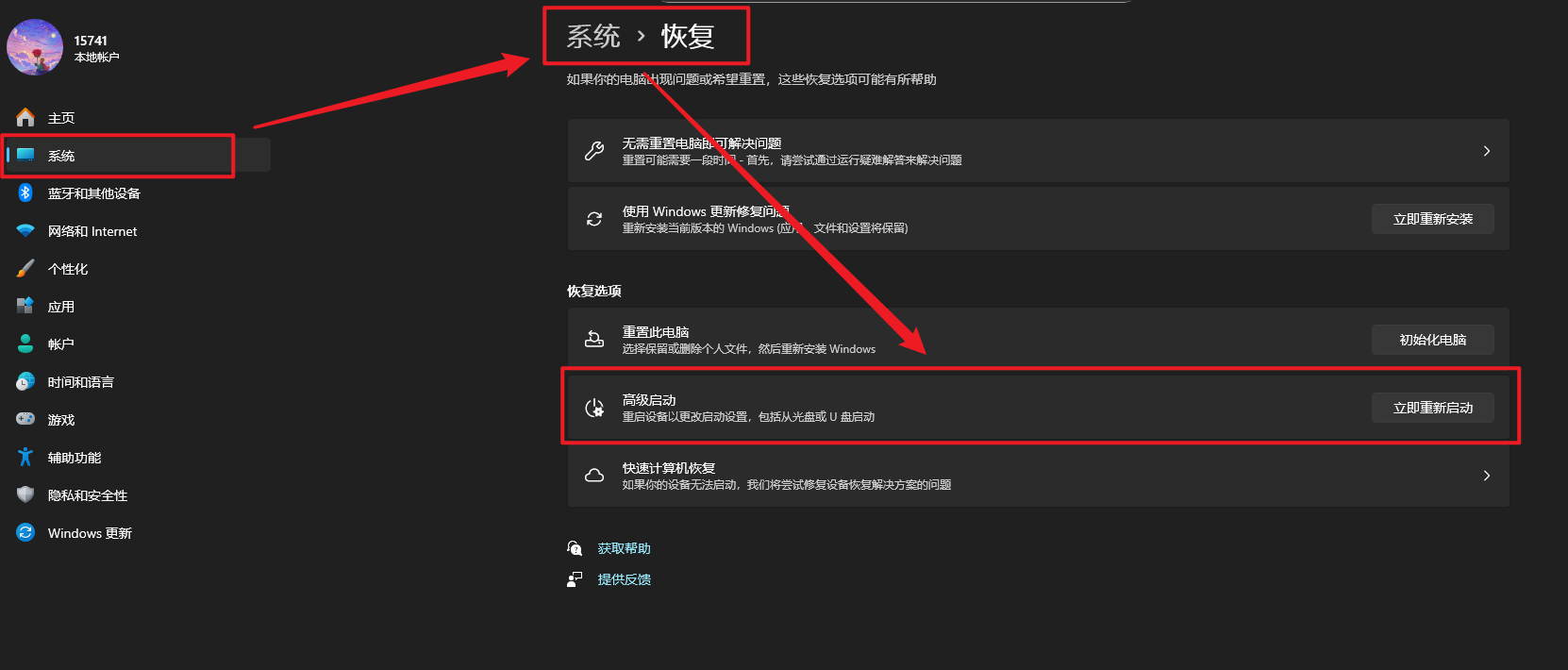Screen dimensions: 1568x670
Task: Click the Bluetooth icon in sidebar
Action: click(x=25, y=193)
